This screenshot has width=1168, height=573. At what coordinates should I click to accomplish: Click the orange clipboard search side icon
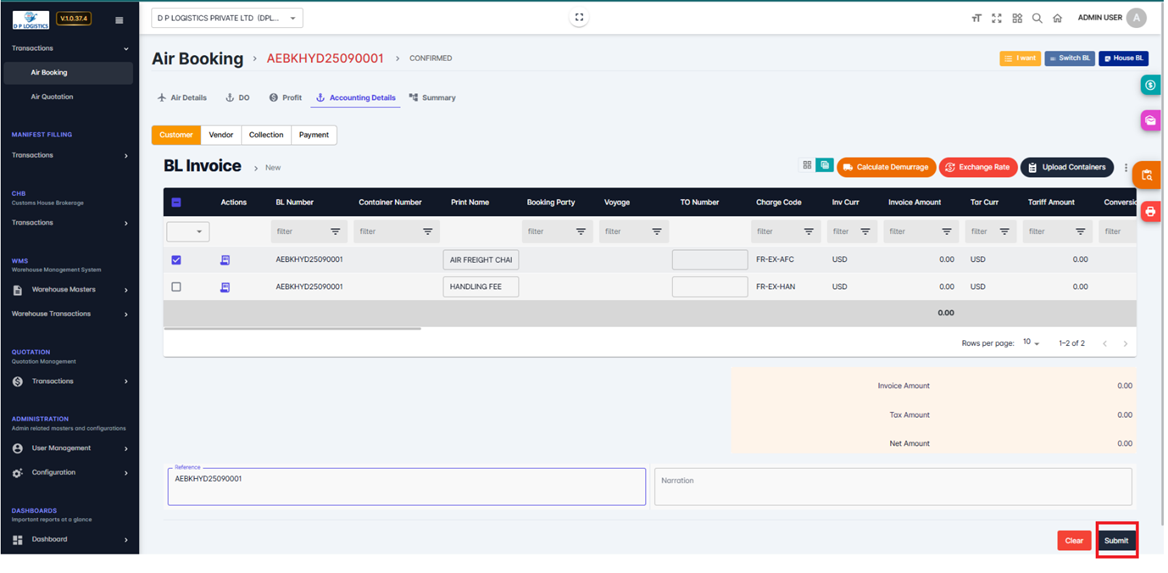tap(1148, 176)
